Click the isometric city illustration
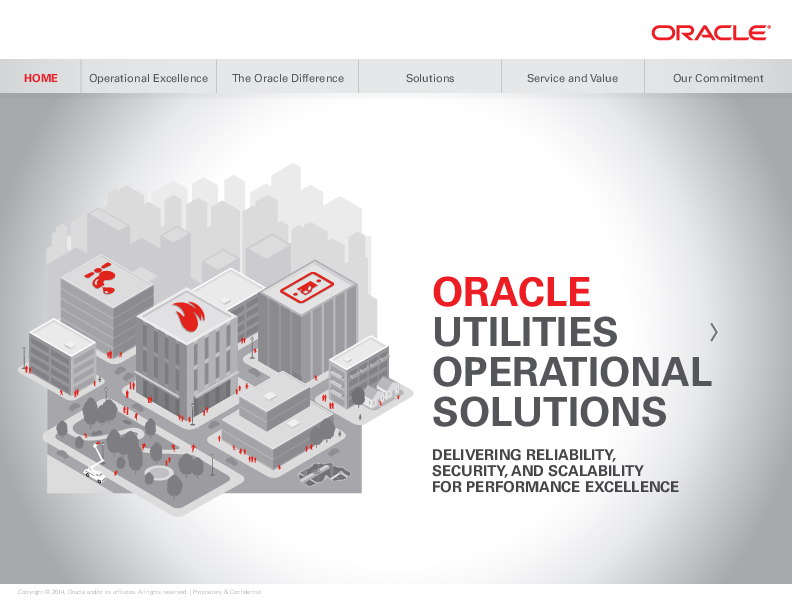 215,339
